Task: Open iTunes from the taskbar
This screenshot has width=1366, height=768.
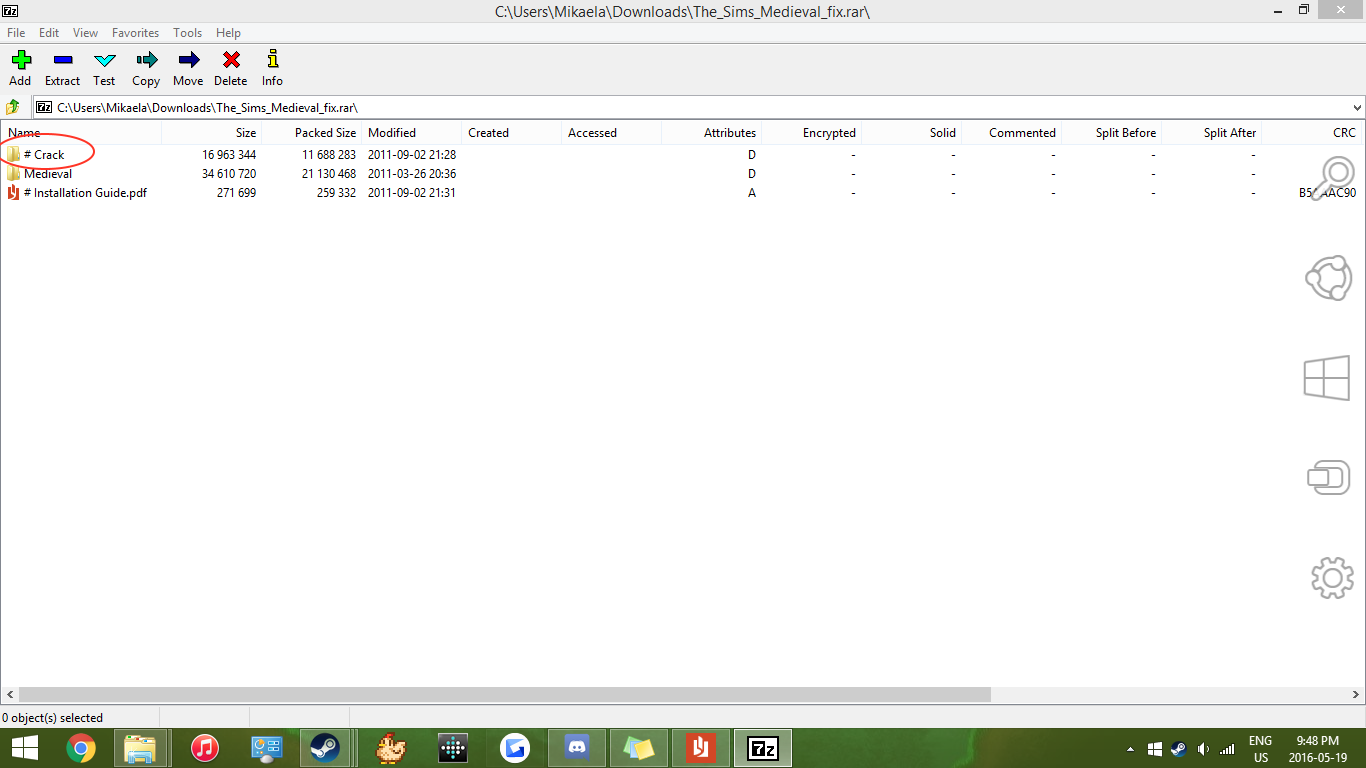Action: coord(205,748)
